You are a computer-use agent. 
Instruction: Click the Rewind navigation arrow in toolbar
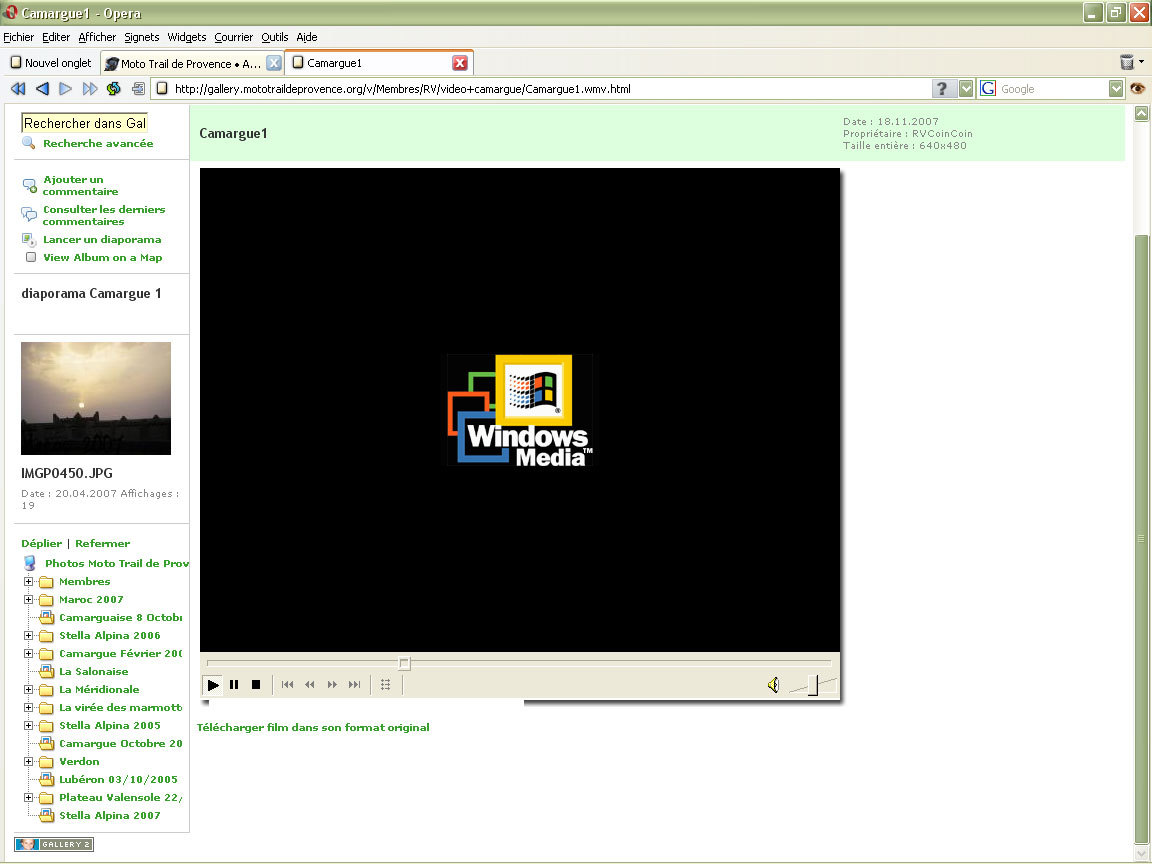18,89
